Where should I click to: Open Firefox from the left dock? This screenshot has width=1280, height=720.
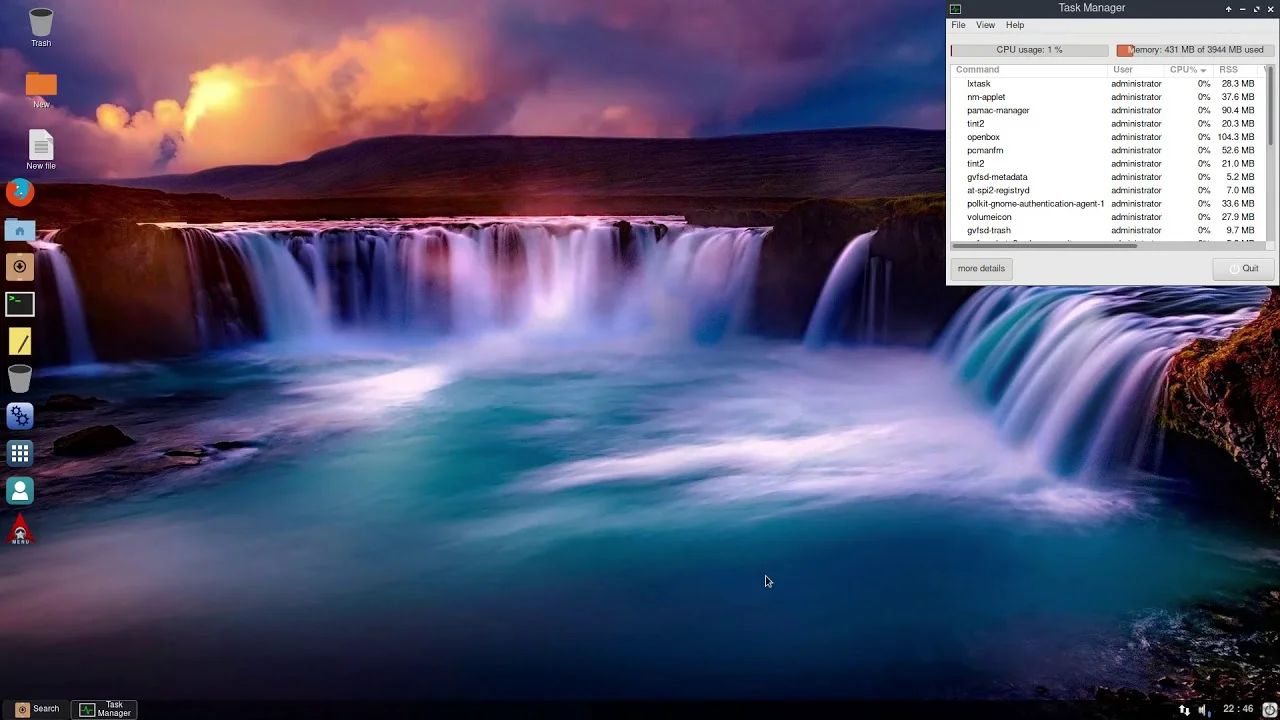[20, 192]
